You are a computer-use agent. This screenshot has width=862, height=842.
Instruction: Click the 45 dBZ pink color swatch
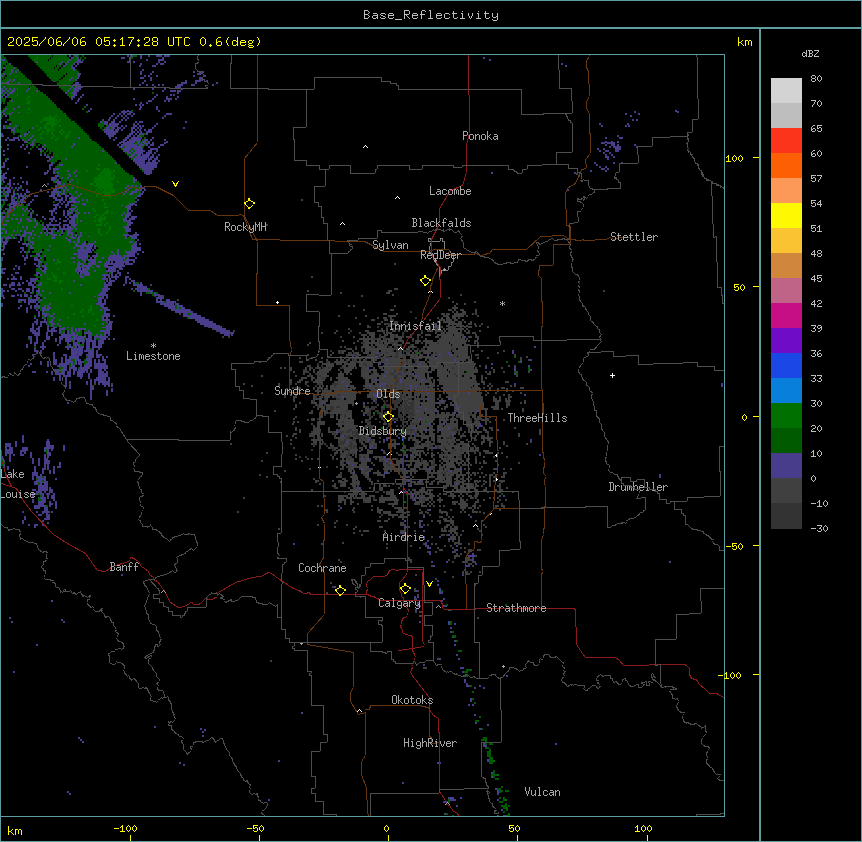tap(786, 290)
